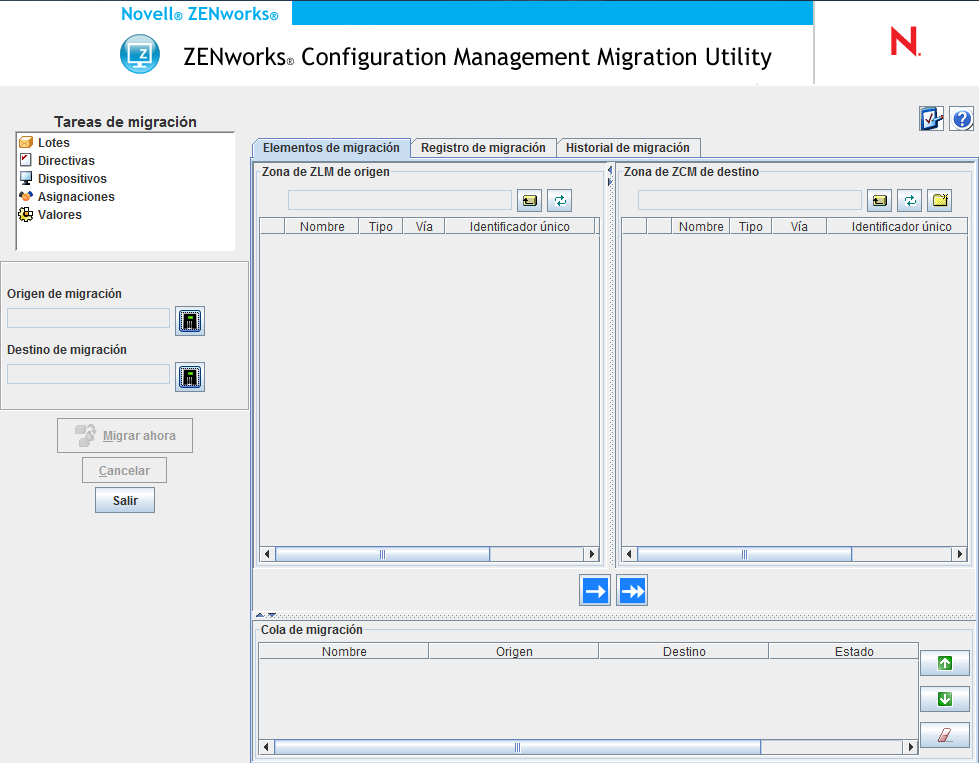
Task: Move queue item up with green arrow
Action: click(944, 662)
